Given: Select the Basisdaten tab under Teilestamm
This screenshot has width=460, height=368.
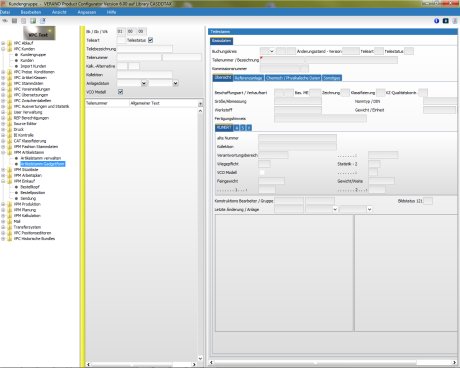Looking at the screenshot, I should [x=222, y=41].
